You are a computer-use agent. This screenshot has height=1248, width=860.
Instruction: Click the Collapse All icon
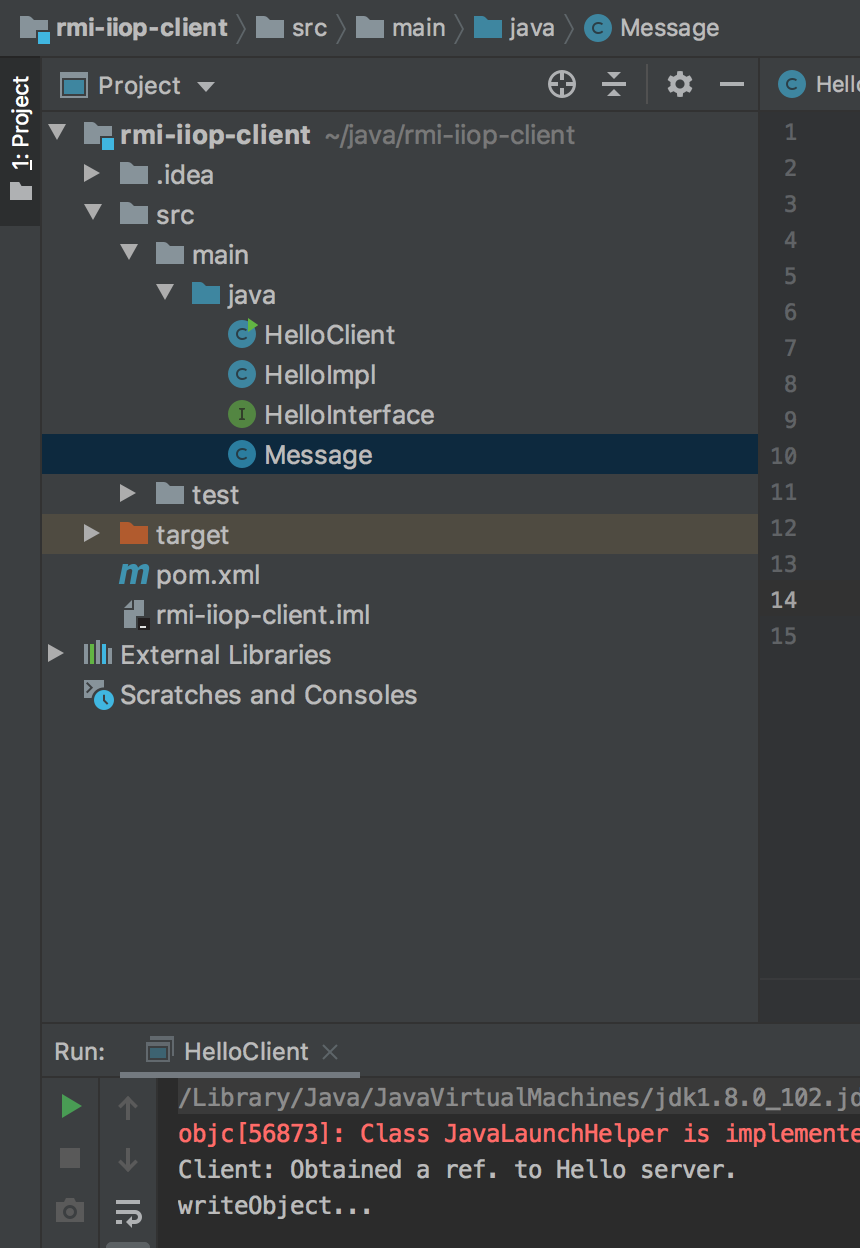coord(614,85)
